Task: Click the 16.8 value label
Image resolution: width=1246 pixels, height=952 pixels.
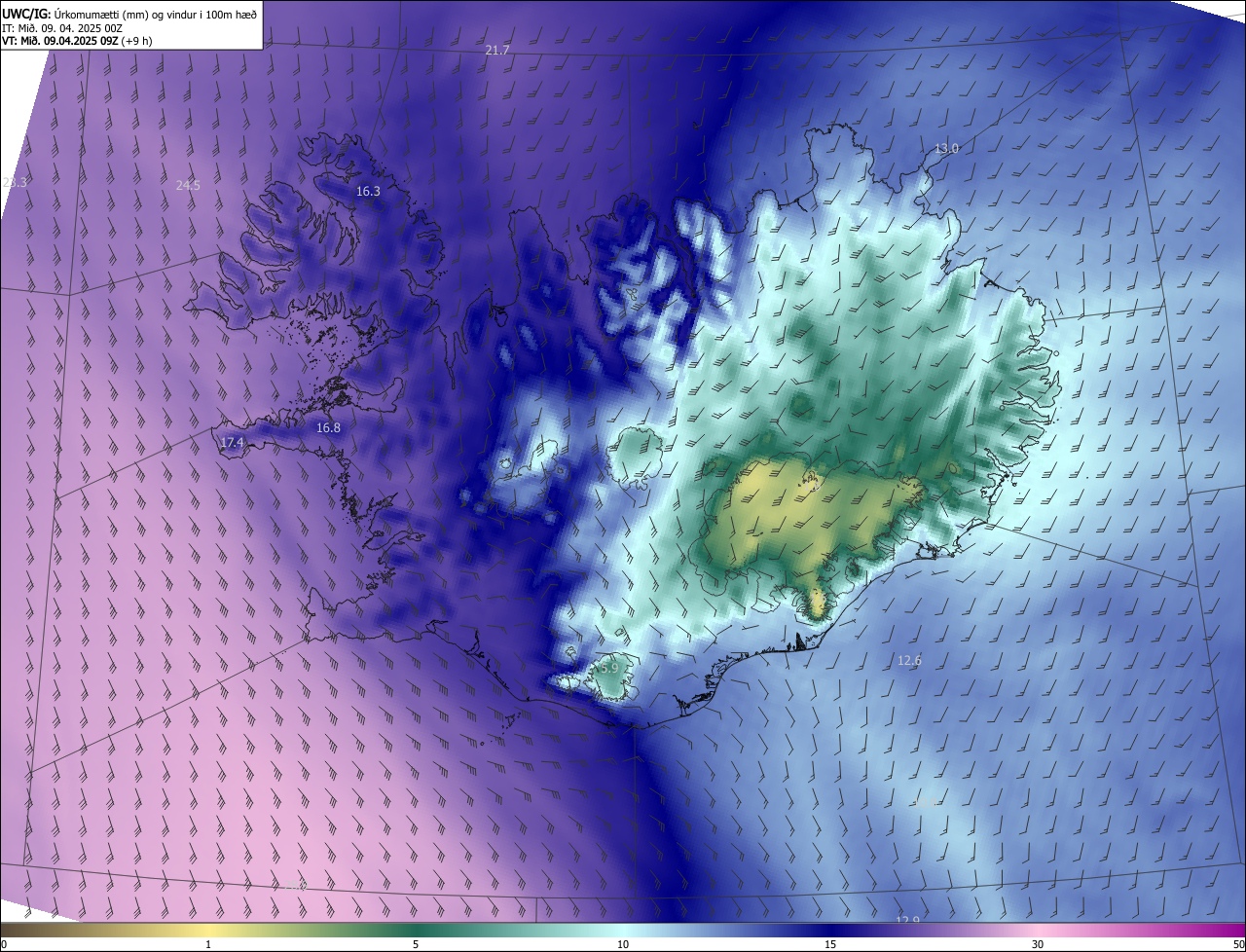Action: (328, 428)
